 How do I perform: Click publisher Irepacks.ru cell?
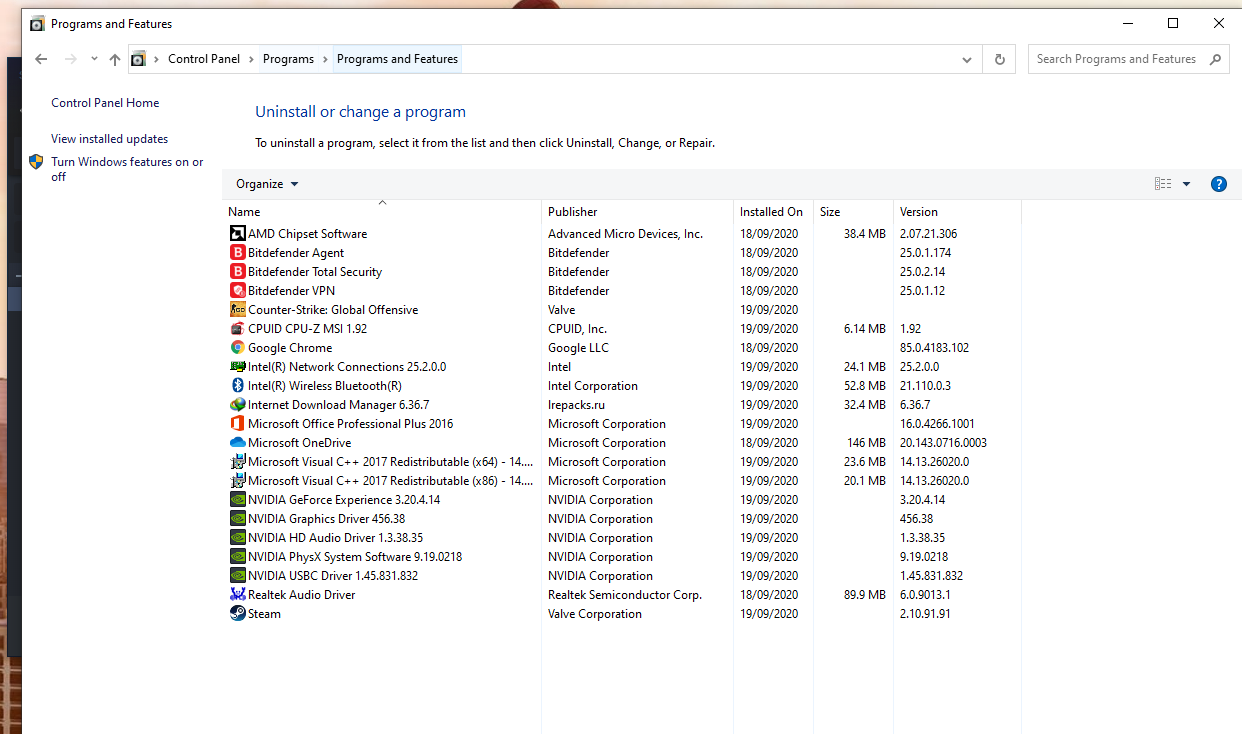click(x=576, y=405)
